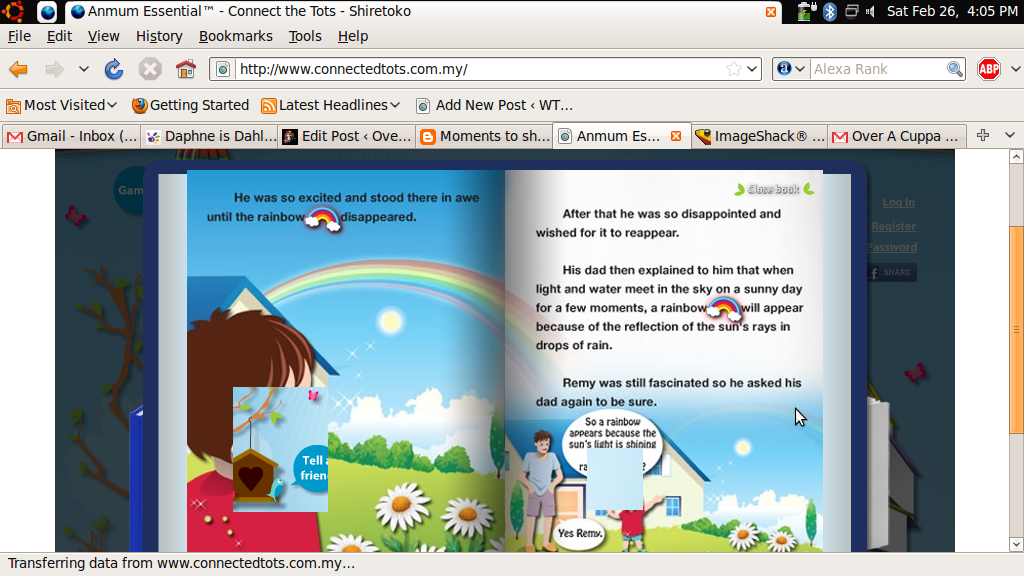This screenshot has height=576, width=1024.
Task: Bookmark this page with the star icon
Action: tap(734, 69)
